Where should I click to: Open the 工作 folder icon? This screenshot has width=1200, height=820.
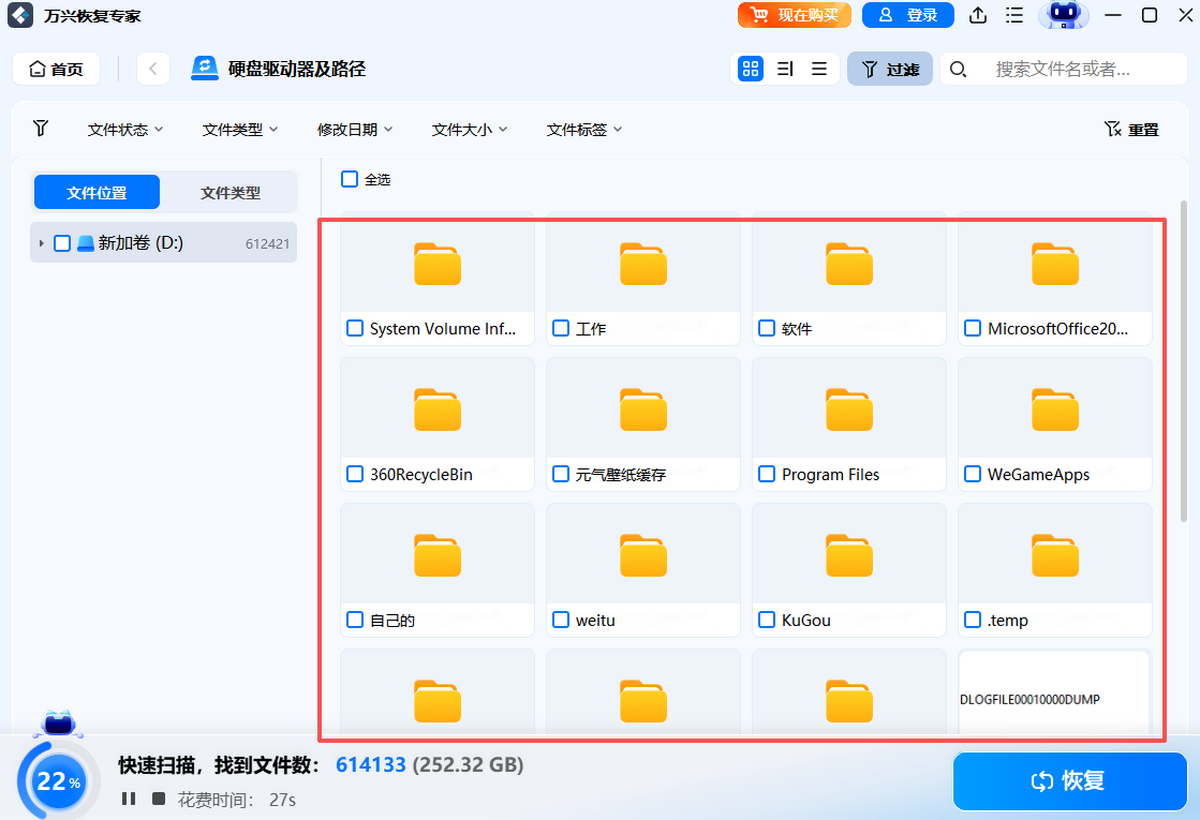tap(643, 263)
